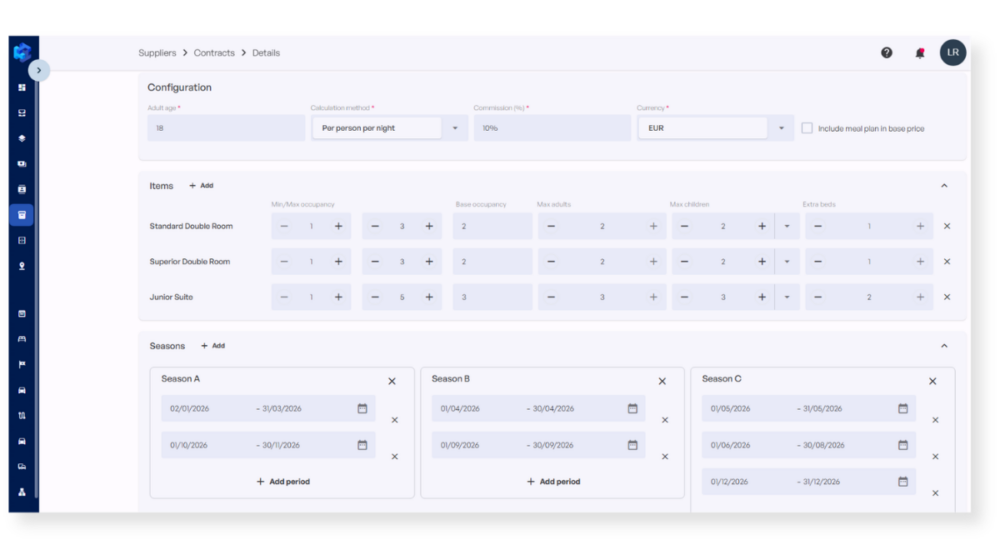Open the dashboard grid icon in sidebar

tap(22, 87)
